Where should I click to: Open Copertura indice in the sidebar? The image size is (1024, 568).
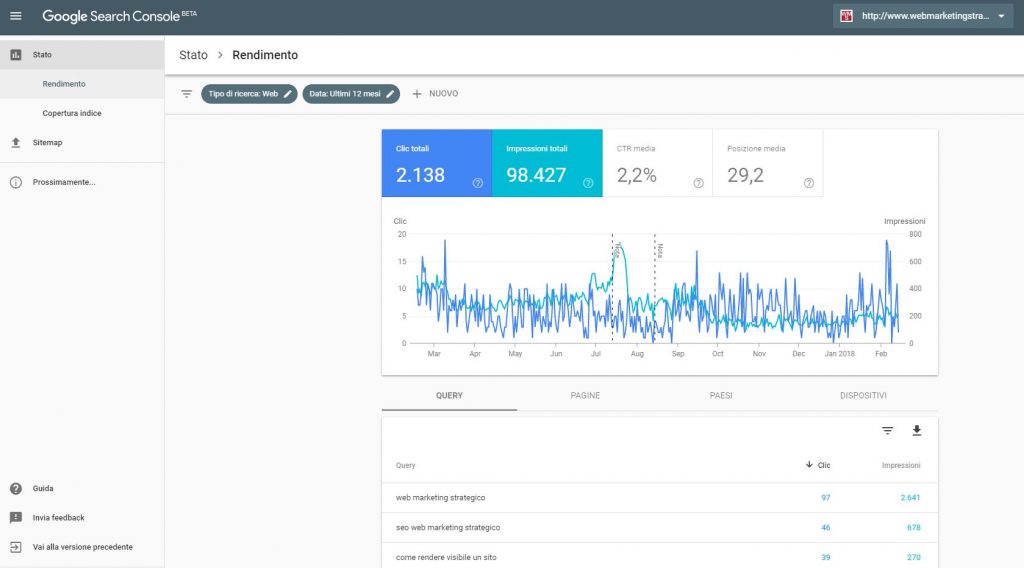[x=71, y=113]
